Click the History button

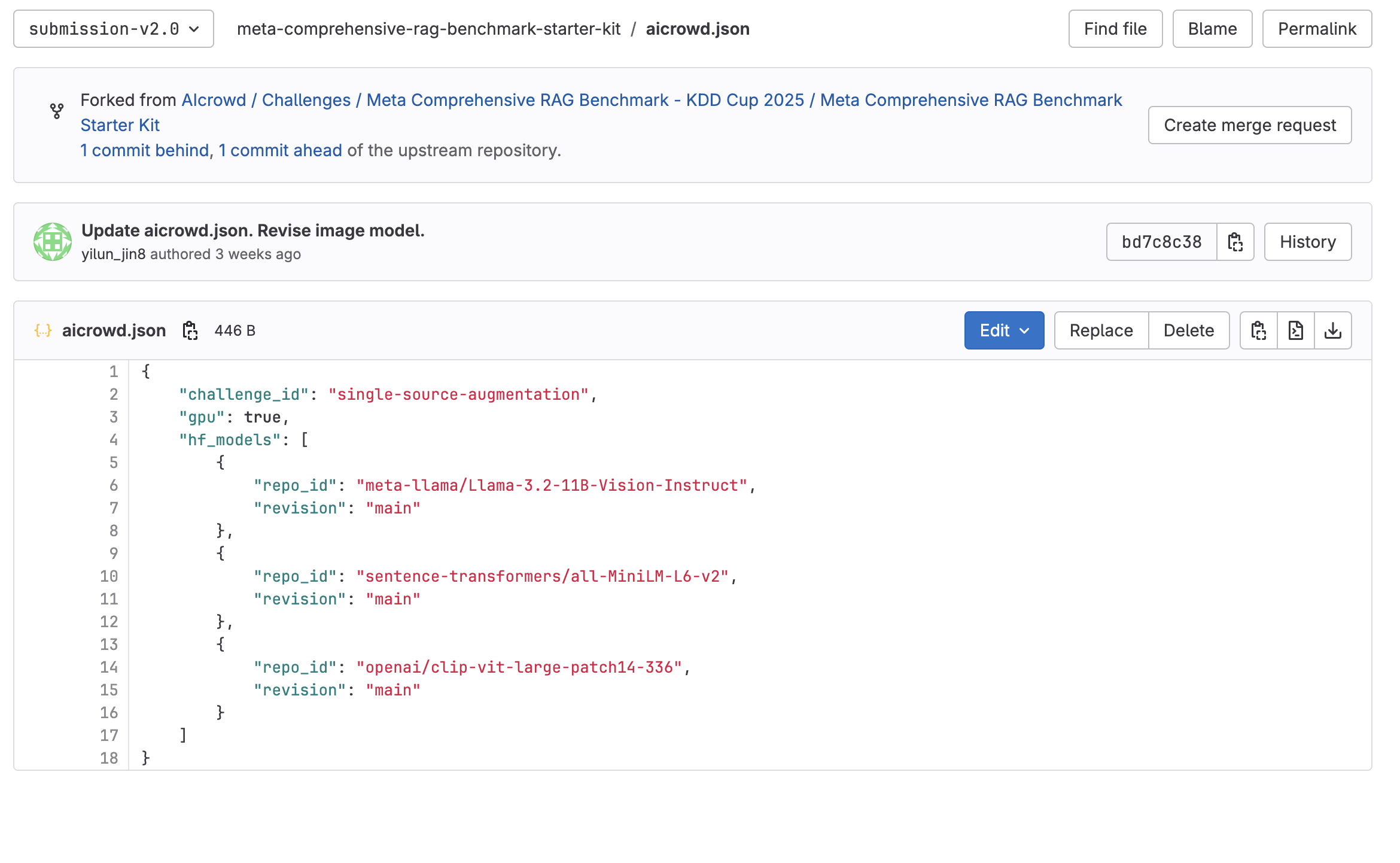(1308, 242)
